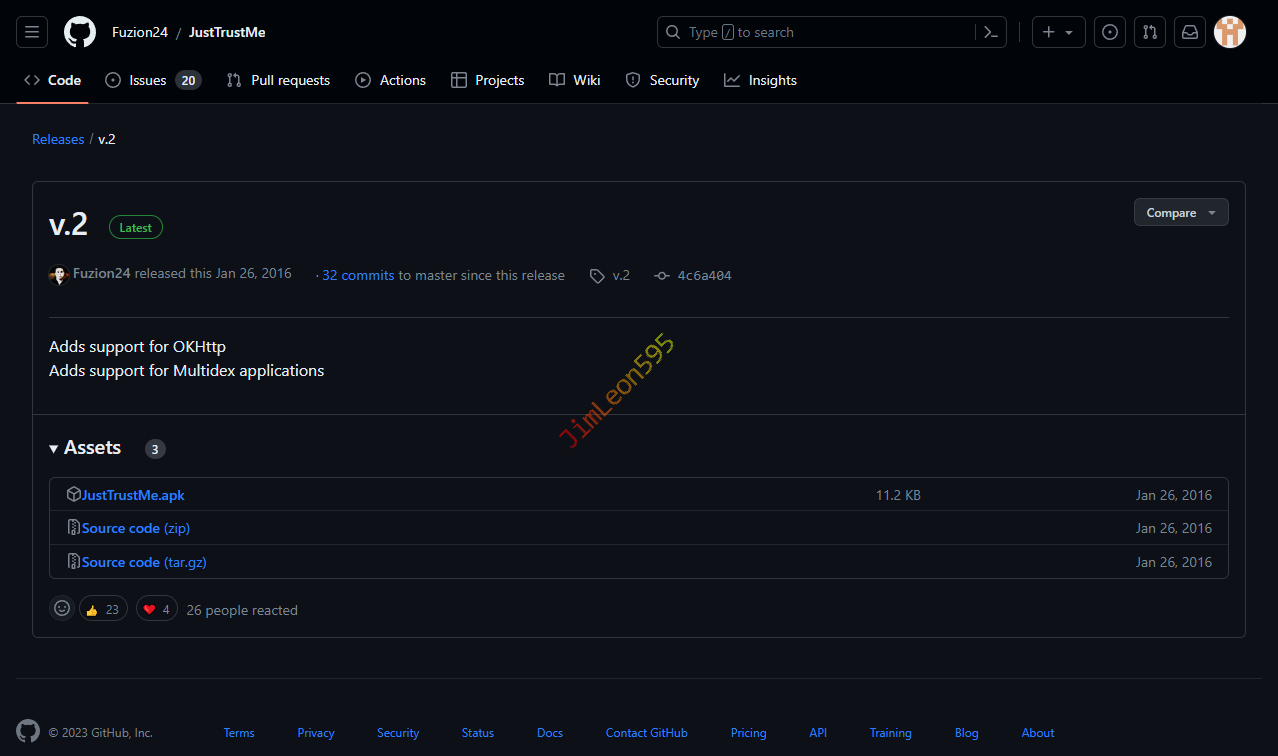Open the Pull requests shortcut icon in header
This screenshot has width=1278, height=756.
click(1150, 32)
